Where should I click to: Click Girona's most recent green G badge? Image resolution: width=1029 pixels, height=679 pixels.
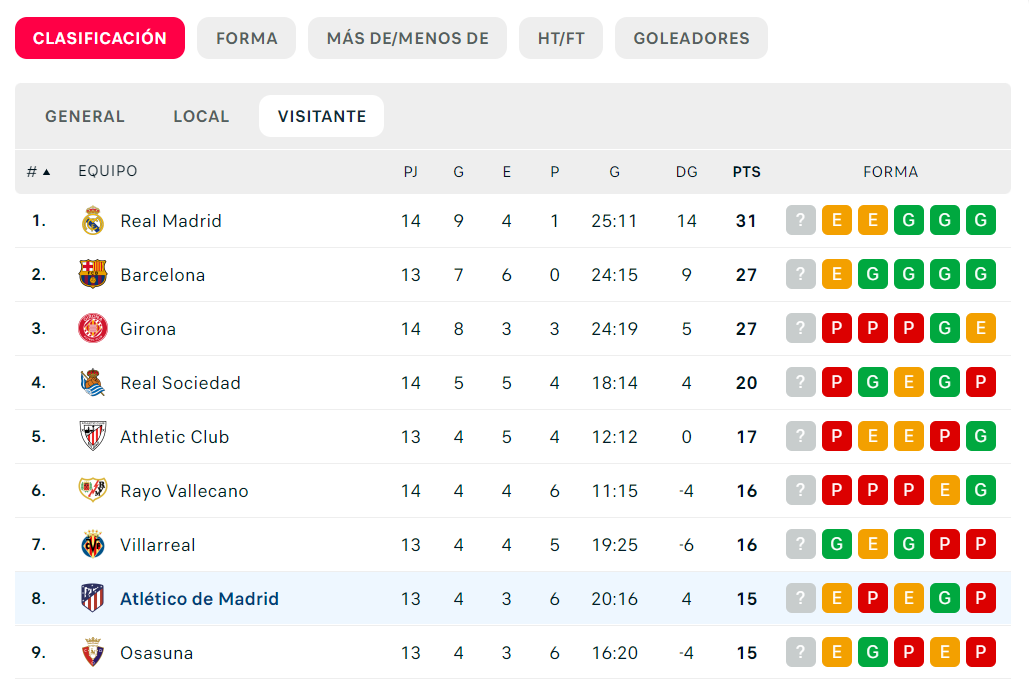pyautogui.click(x=945, y=328)
